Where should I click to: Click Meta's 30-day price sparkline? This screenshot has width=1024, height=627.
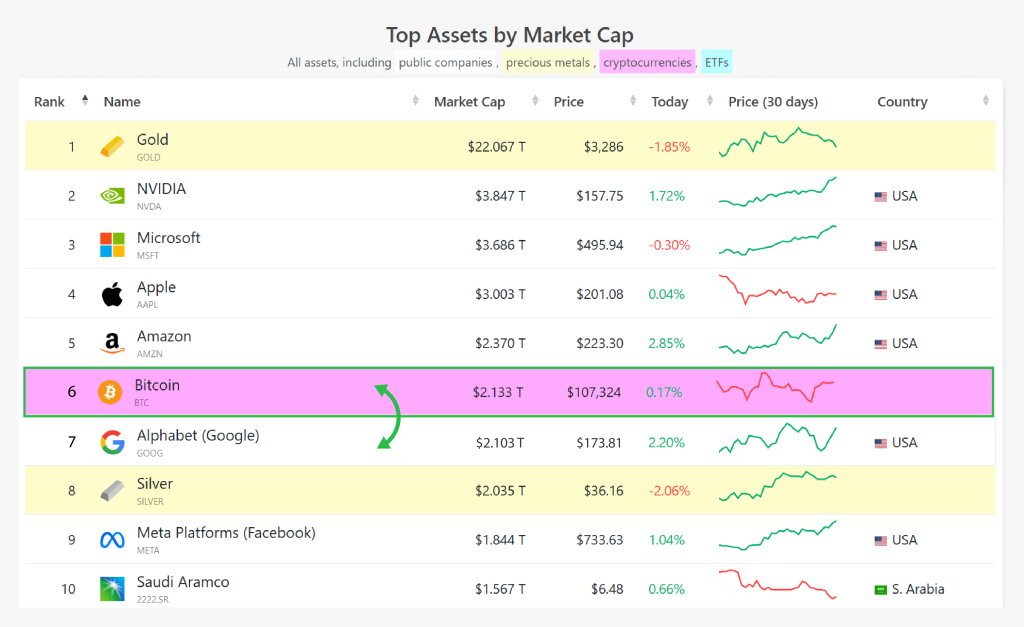(777, 535)
